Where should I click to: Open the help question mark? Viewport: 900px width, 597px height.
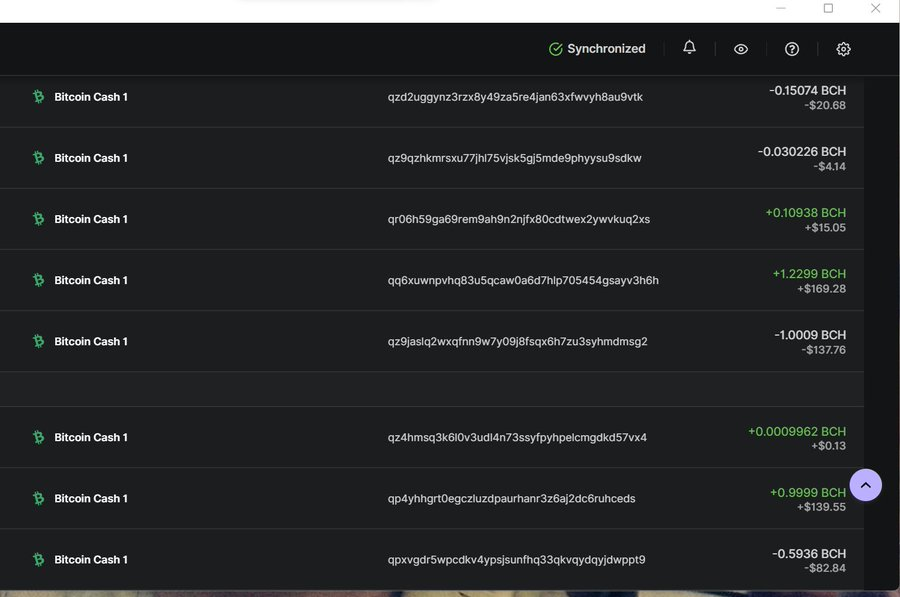point(792,49)
